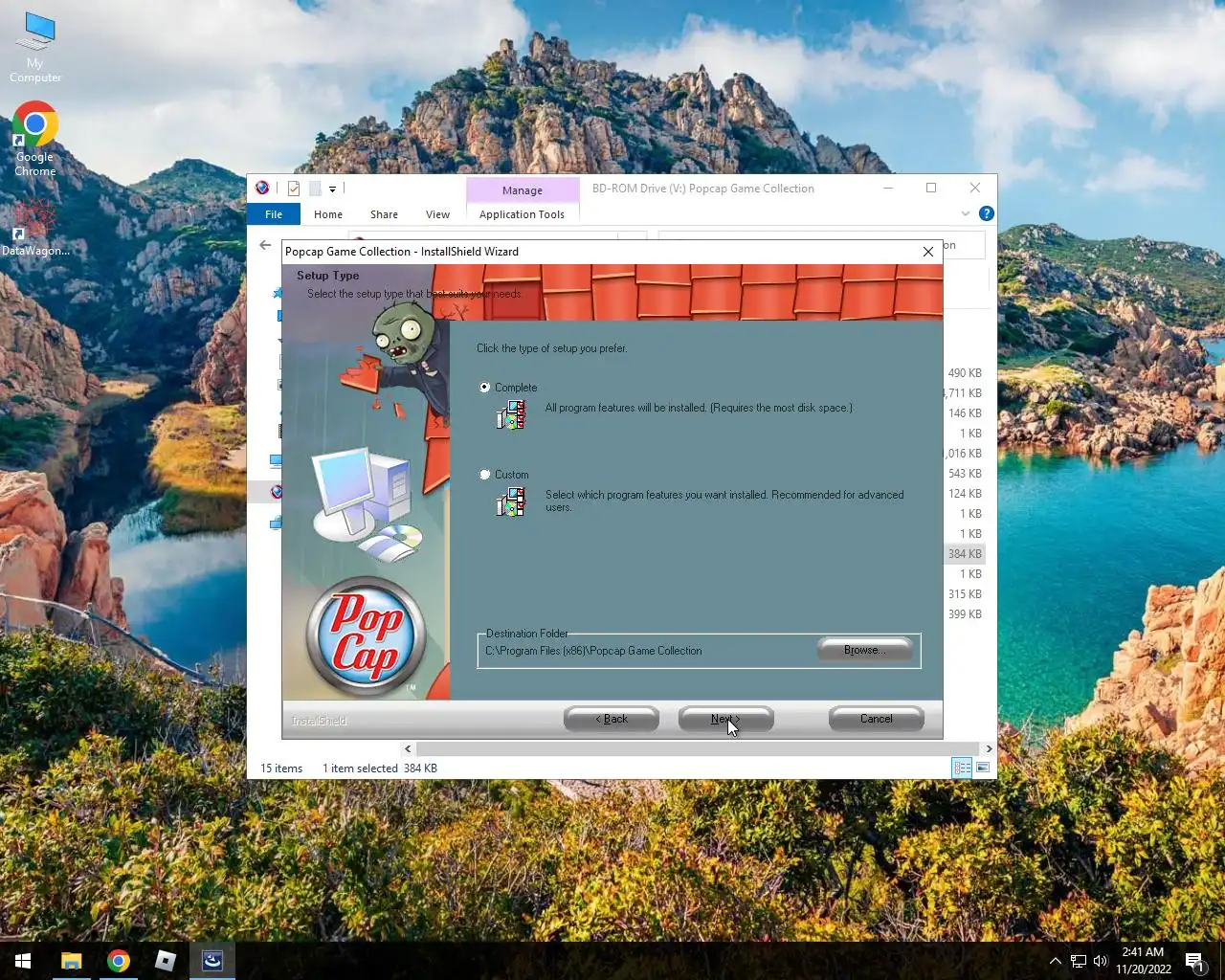This screenshot has height=980, width=1225.
Task: Click Browse to change destination folder
Action: 865,650
